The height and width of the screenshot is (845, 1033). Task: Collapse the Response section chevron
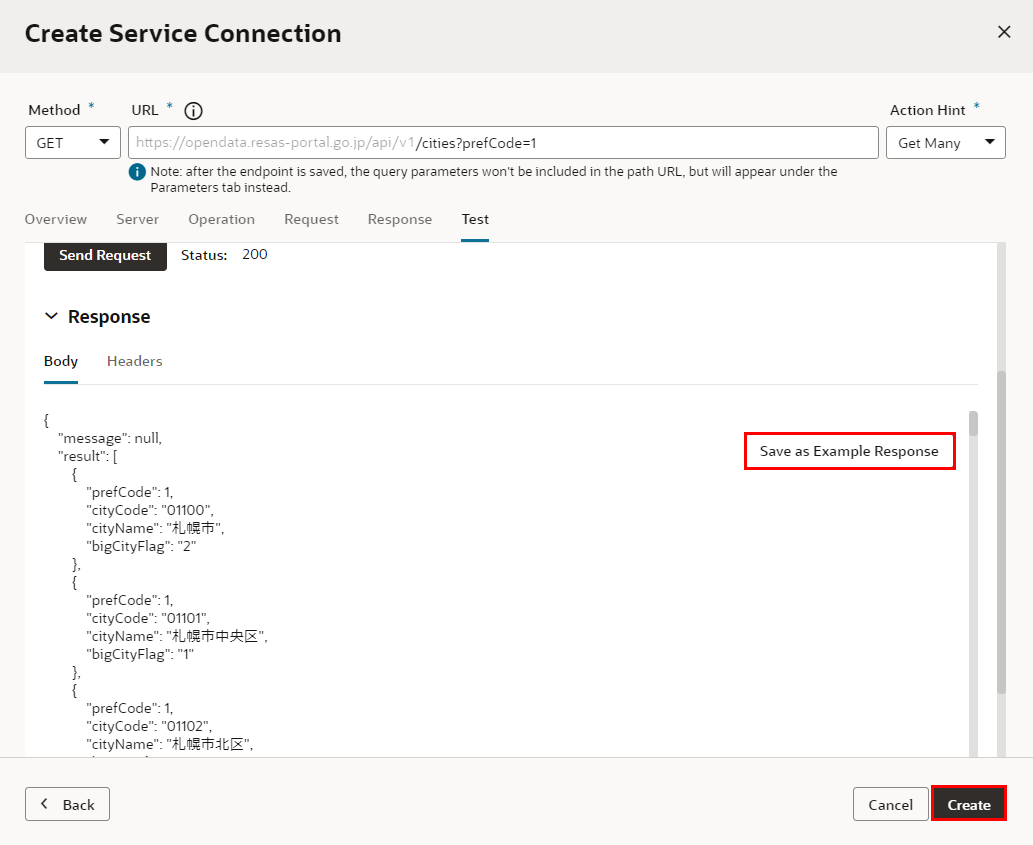[x=52, y=317]
